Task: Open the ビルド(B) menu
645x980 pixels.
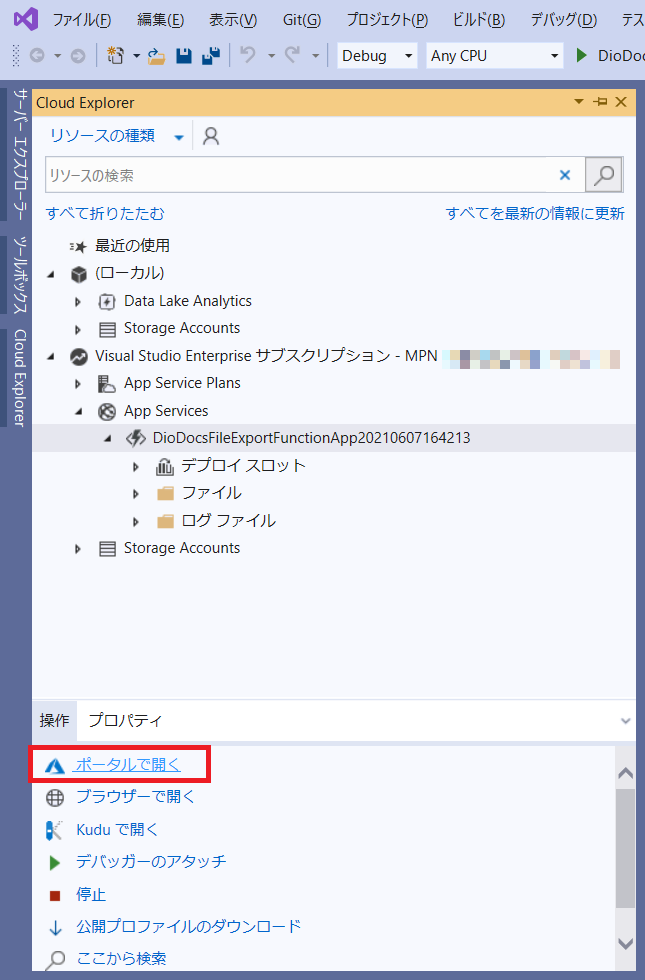Action: pos(478,20)
